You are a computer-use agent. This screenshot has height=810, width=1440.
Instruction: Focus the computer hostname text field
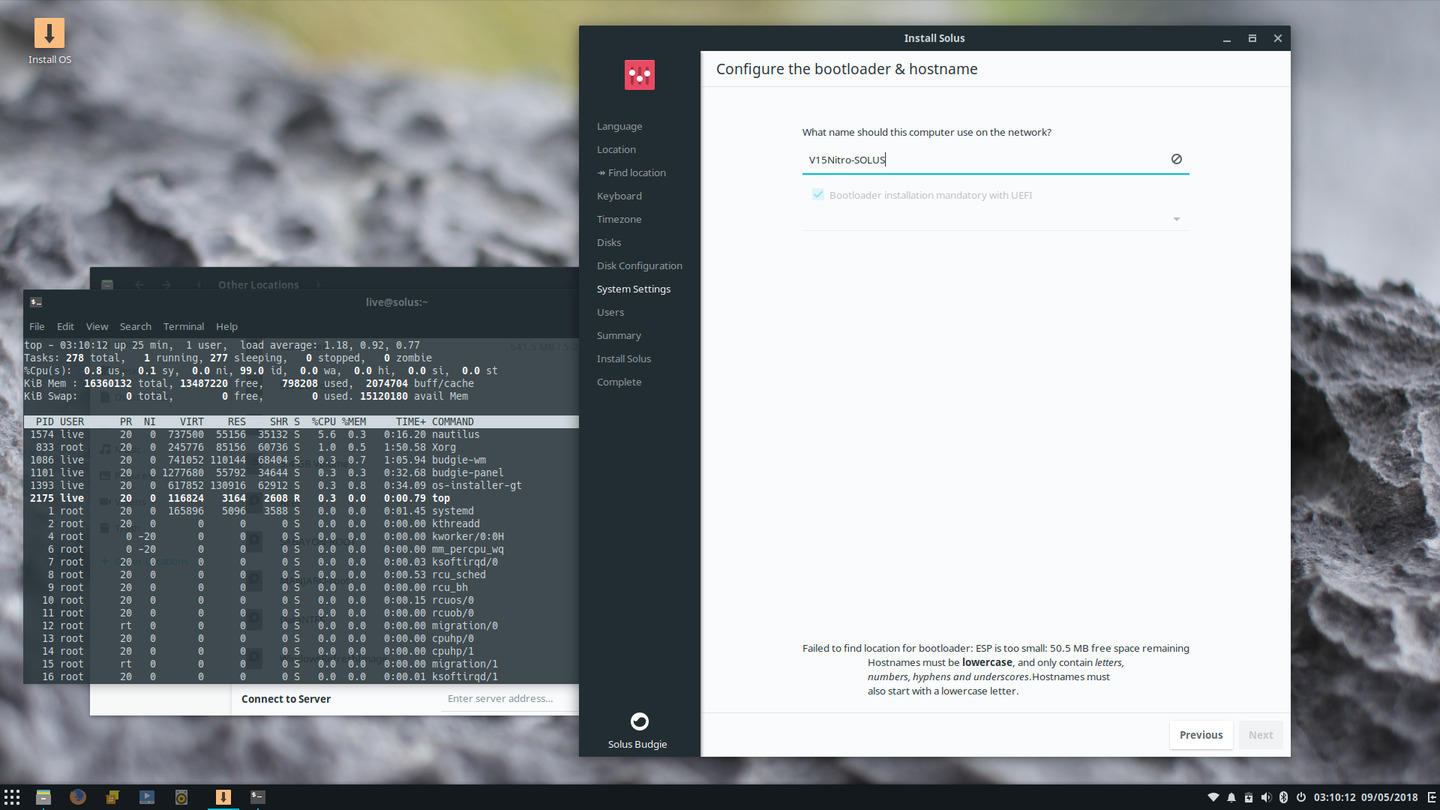pos(995,159)
